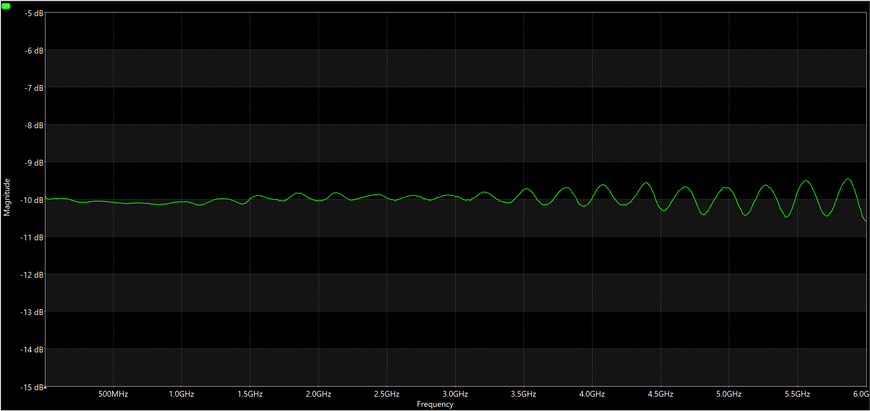
Task: Click the 3.0GHz frequency tick label
Action: pyautogui.click(x=455, y=394)
